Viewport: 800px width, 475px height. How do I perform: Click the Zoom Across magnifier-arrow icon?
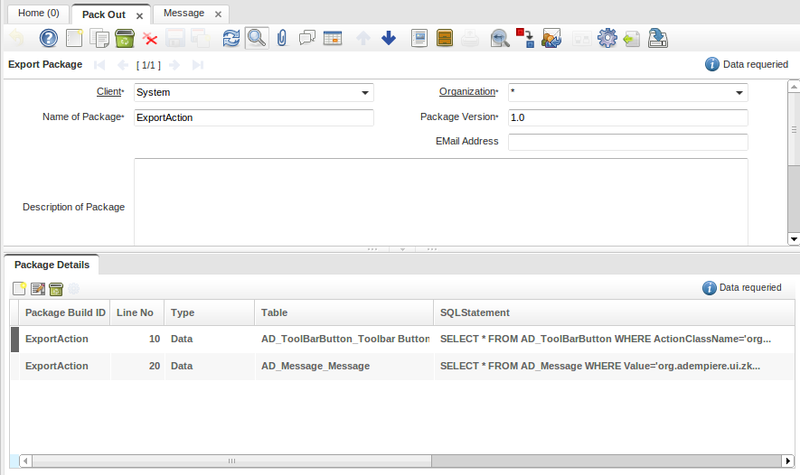(499, 38)
